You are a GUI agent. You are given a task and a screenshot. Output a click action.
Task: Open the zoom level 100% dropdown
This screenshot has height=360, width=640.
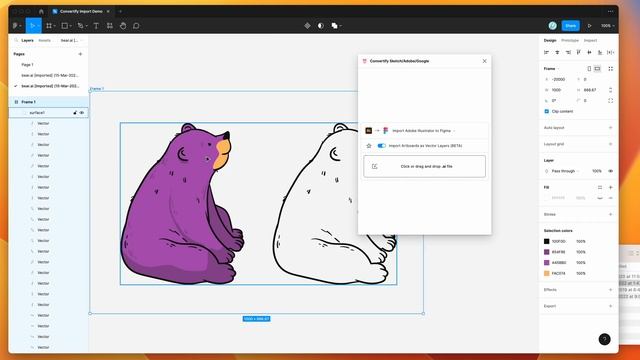(607, 26)
